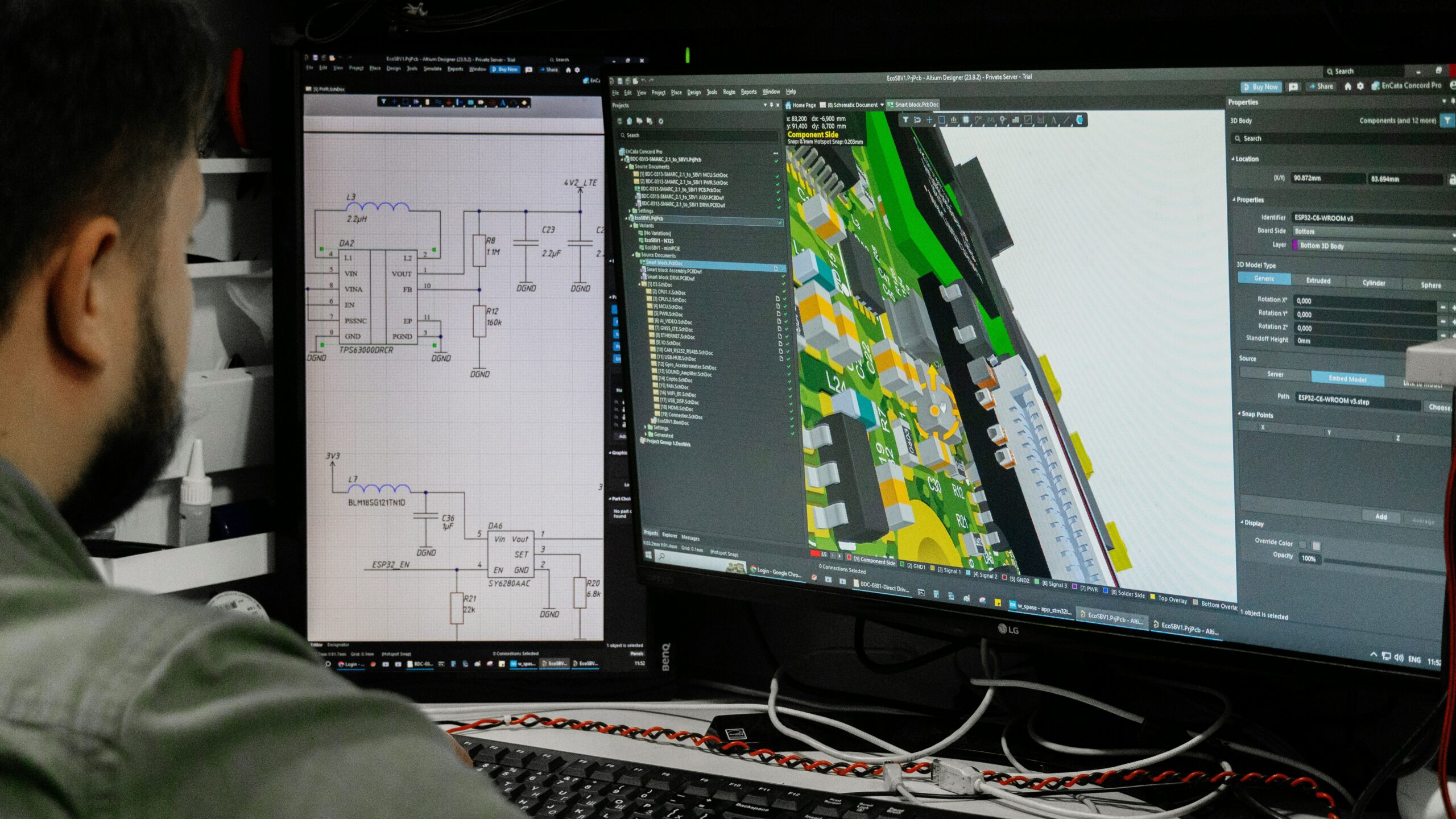Expand the Settings folder under BDC-0313 project

click(x=630, y=210)
